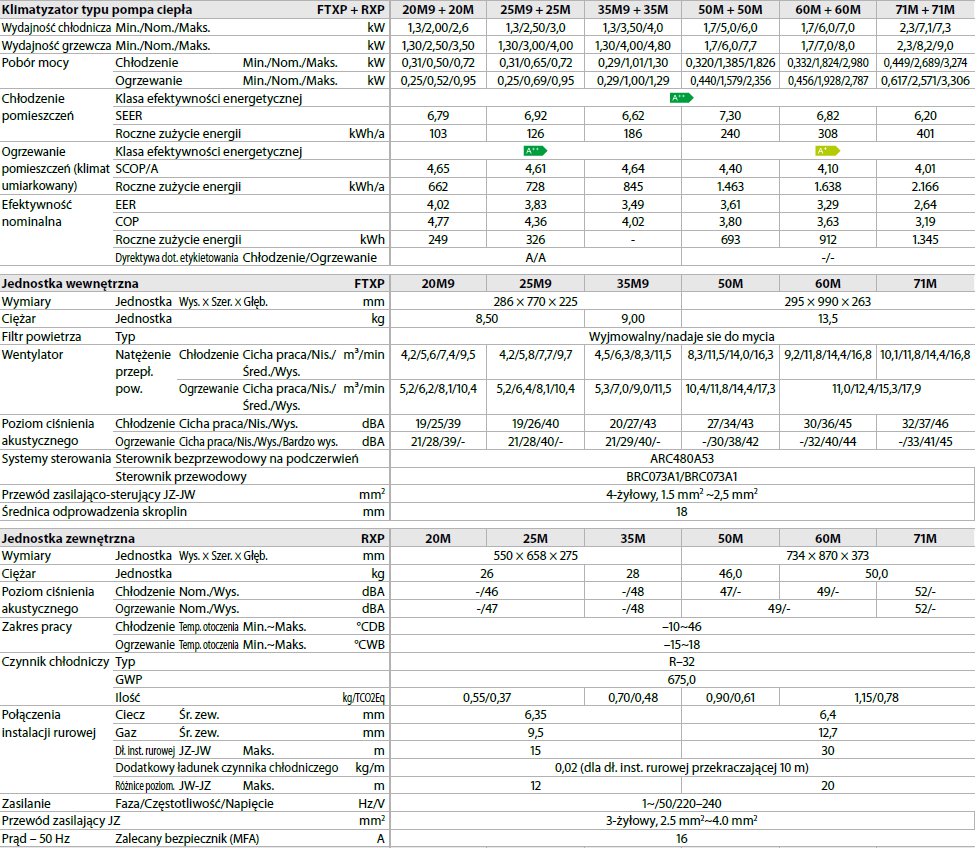Click recommended fuse value '16'
This screenshot has width=977, height=848.
click(682, 839)
